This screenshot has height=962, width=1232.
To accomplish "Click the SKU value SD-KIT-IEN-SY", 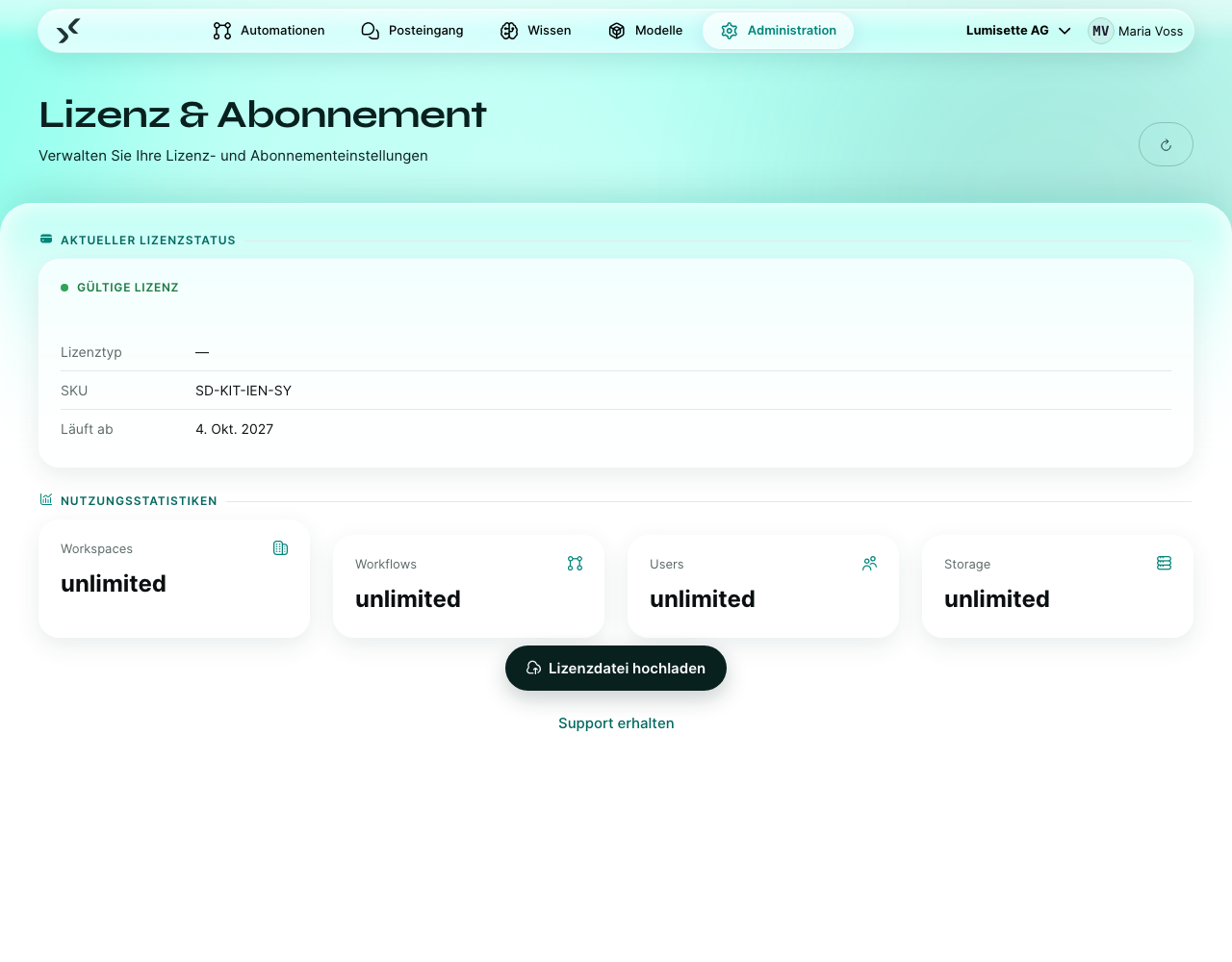I will [244, 391].
